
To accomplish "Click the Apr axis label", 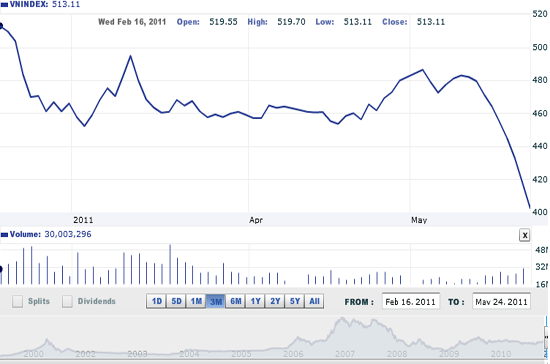I will [256, 220].
